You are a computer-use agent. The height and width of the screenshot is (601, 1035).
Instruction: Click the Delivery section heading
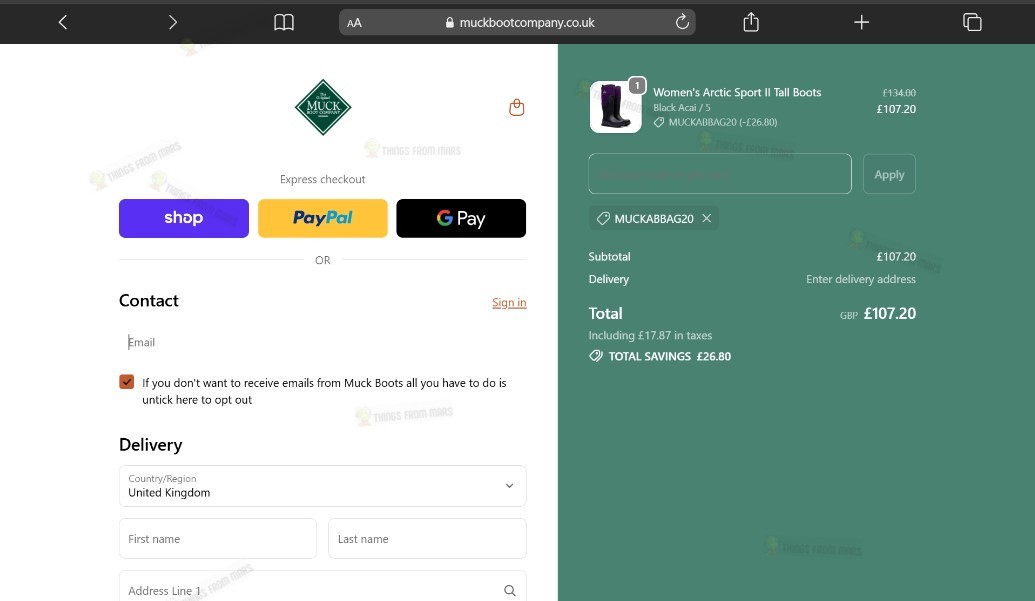click(150, 445)
